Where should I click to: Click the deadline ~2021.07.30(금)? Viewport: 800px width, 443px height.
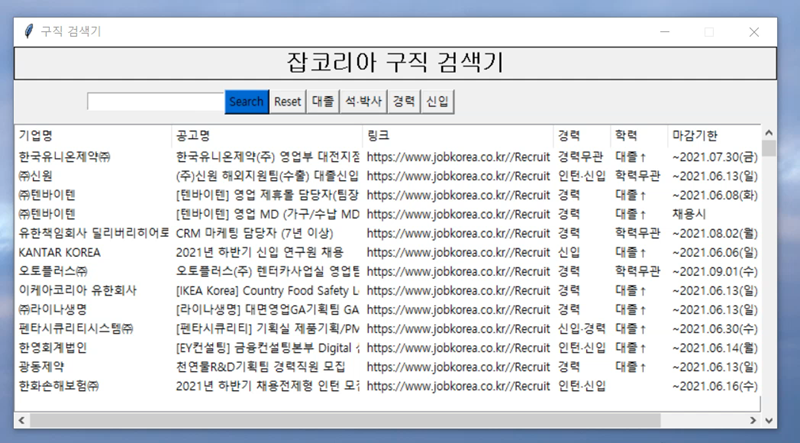[x=715, y=157]
